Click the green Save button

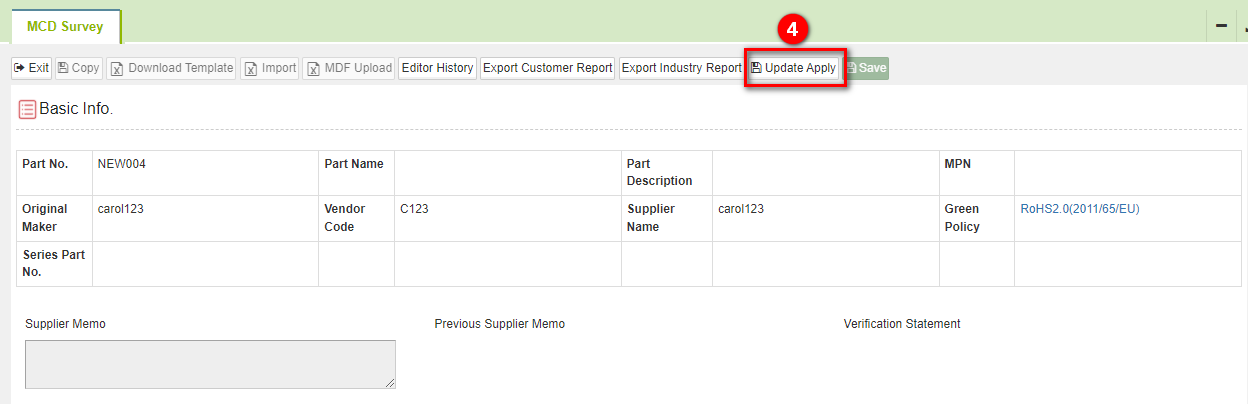(866, 68)
